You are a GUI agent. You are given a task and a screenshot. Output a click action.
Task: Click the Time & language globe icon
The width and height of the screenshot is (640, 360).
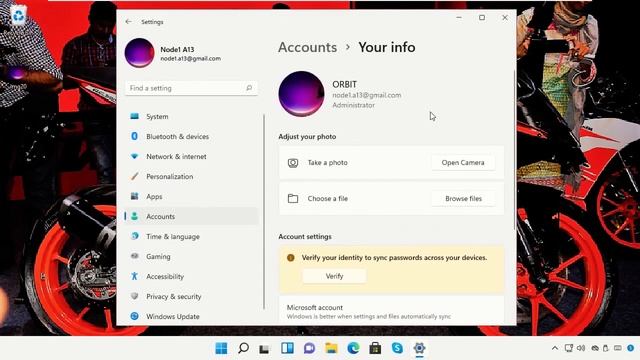[x=135, y=236]
